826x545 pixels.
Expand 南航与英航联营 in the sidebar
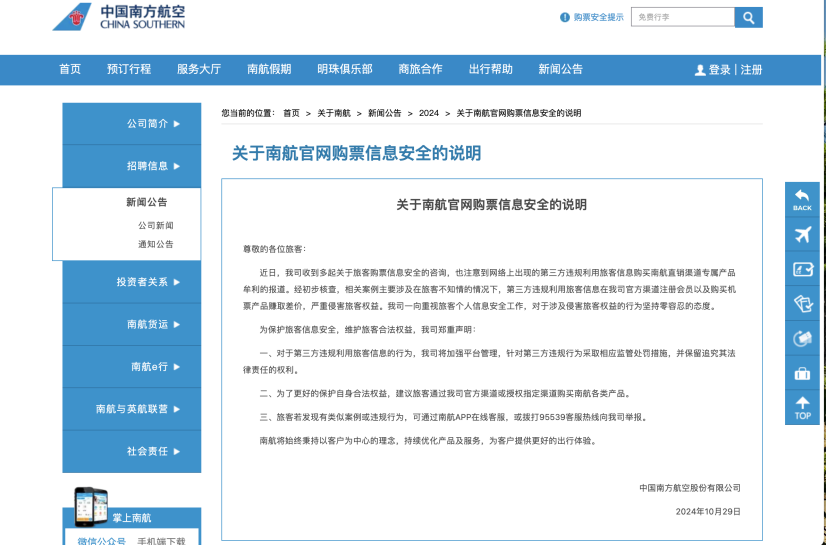pos(132,409)
